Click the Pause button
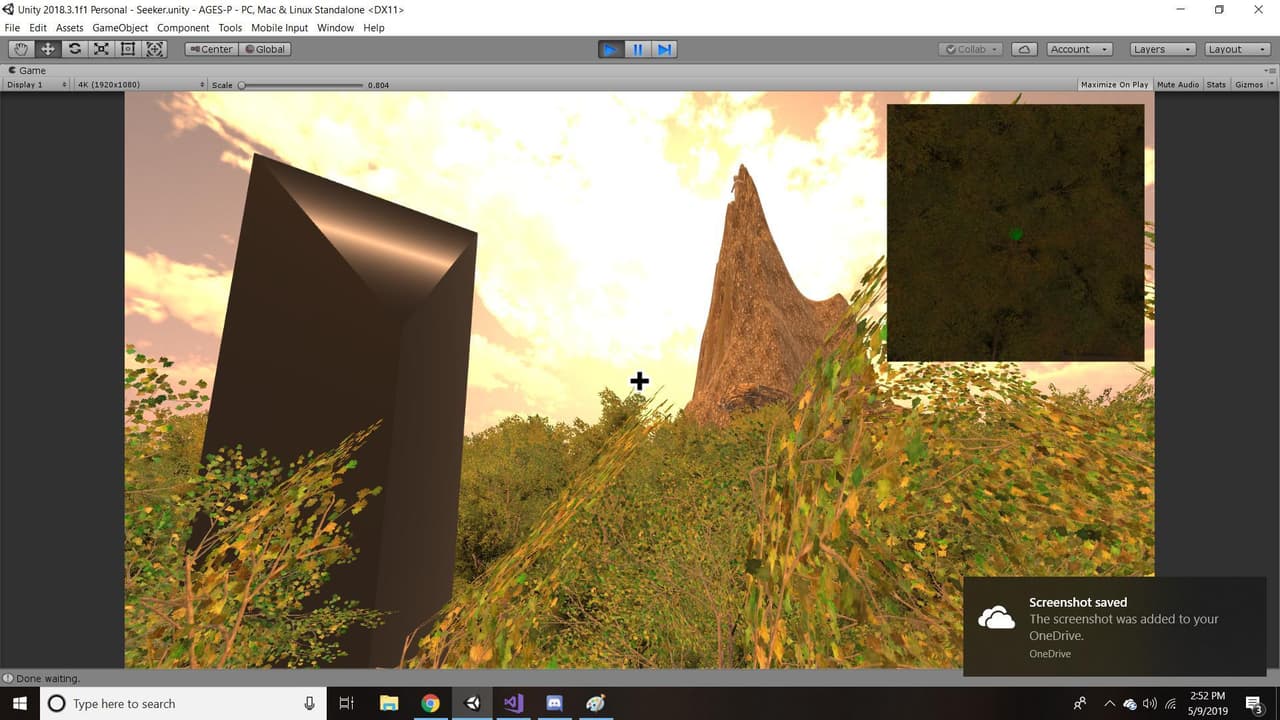Image resolution: width=1280 pixels, height=720 pixels. 637,49
